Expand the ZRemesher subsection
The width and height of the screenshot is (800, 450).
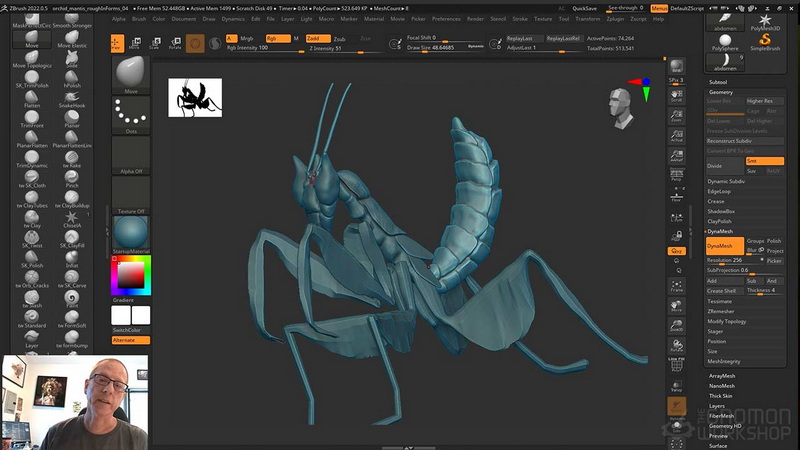click(721, 311)
